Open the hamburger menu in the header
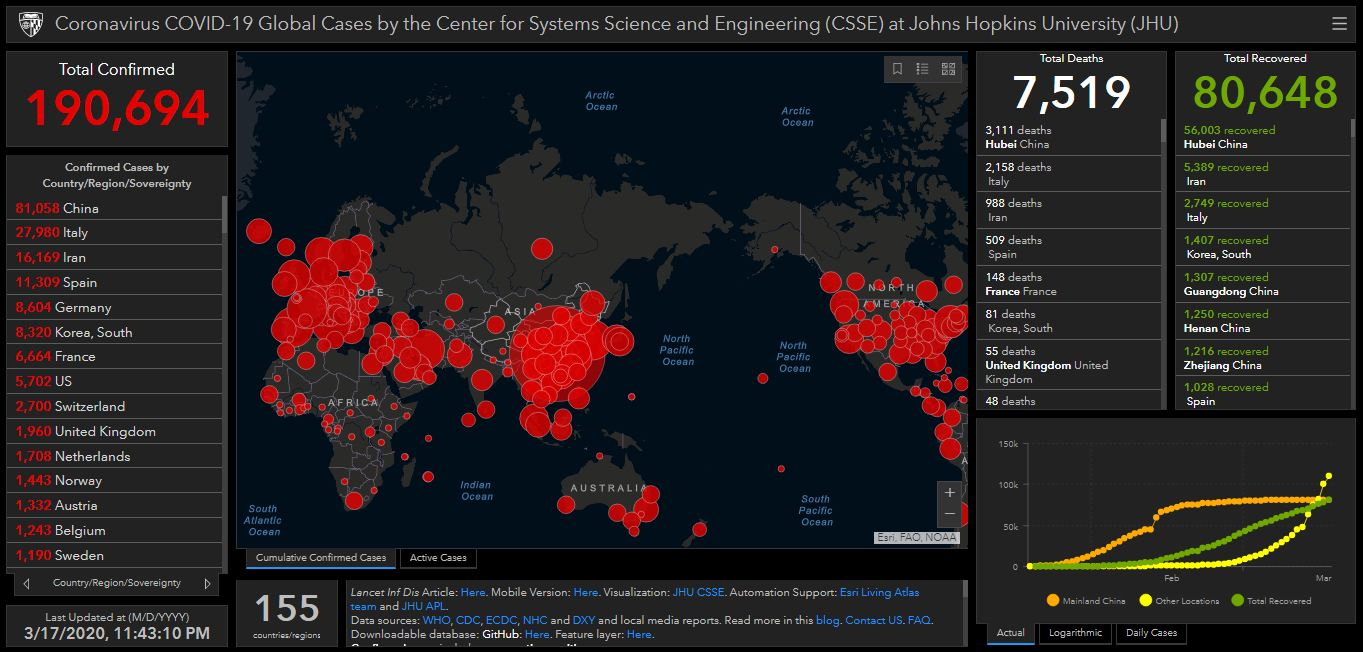 pyautogui.click(x=1339, y=24)
